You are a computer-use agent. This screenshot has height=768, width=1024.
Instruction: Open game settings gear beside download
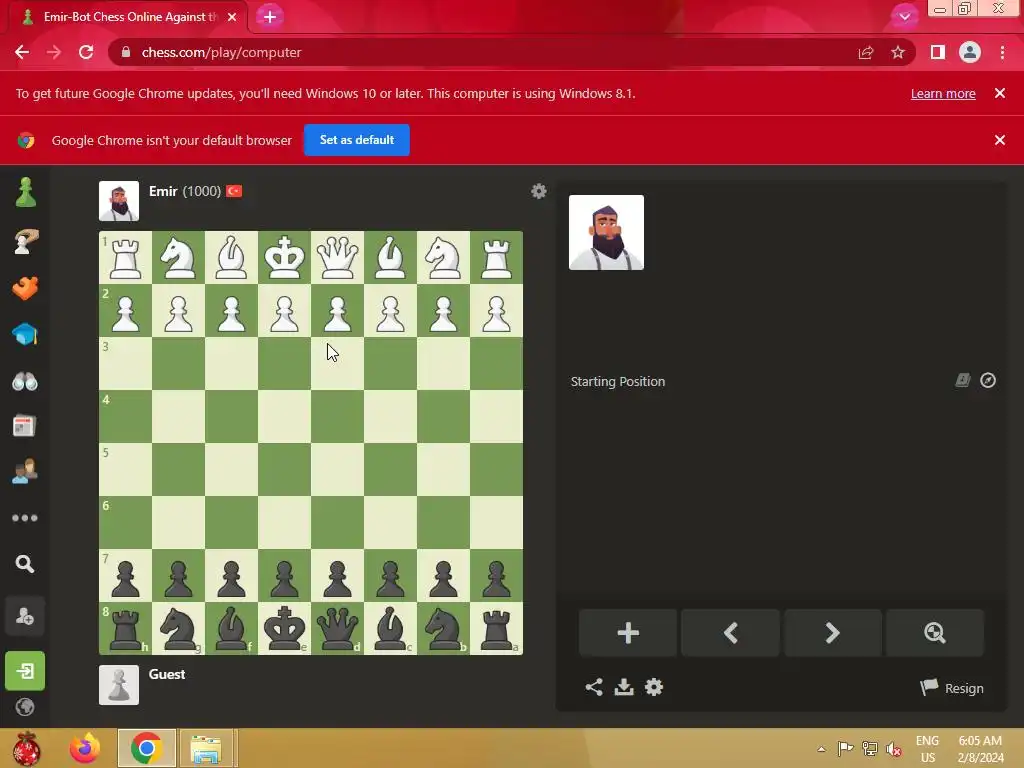click(654, 687)
